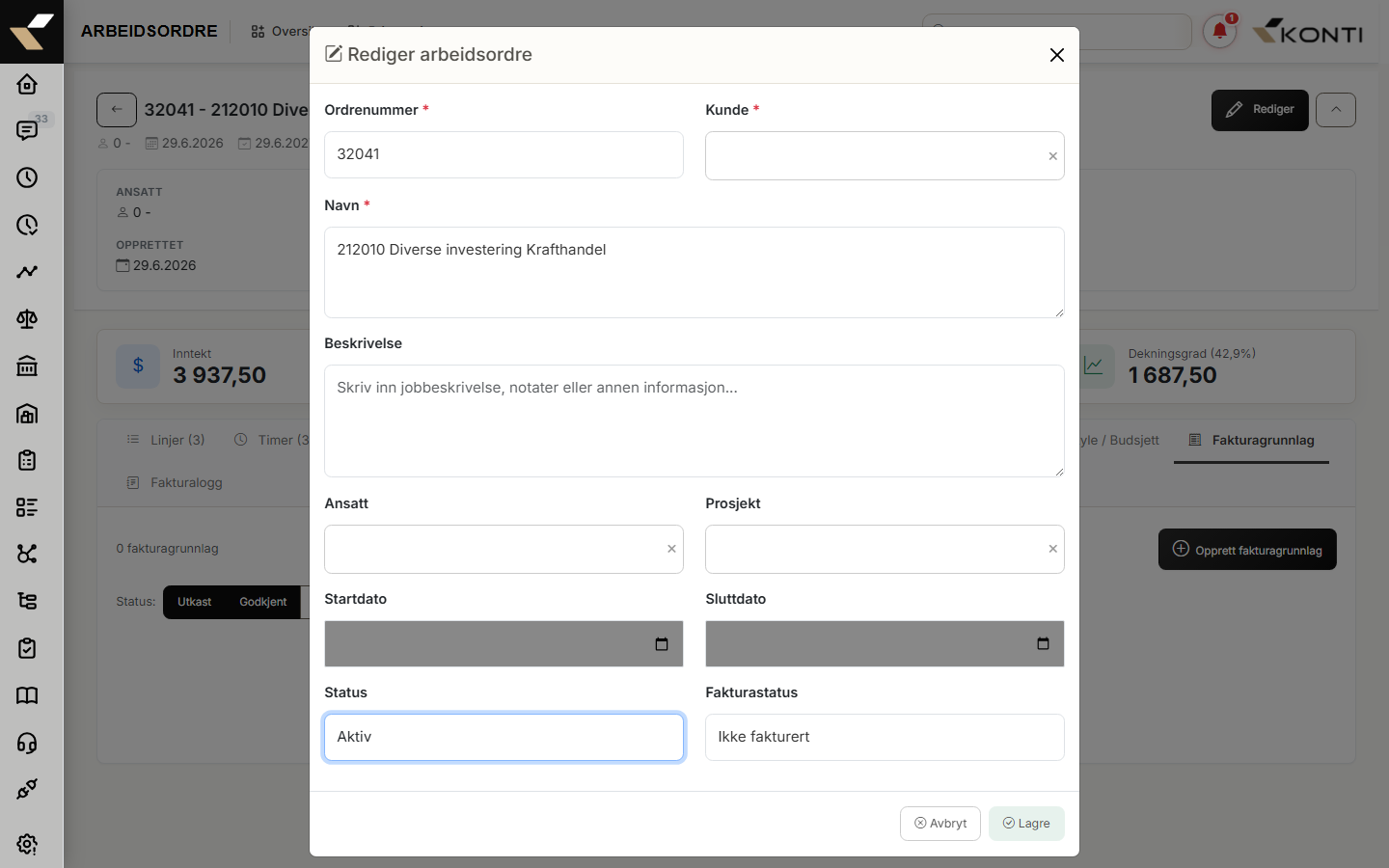The height and width of the screenshot is (868, 1389).
Task: Click the Inntekt dollar icon card
Action: 138,366
